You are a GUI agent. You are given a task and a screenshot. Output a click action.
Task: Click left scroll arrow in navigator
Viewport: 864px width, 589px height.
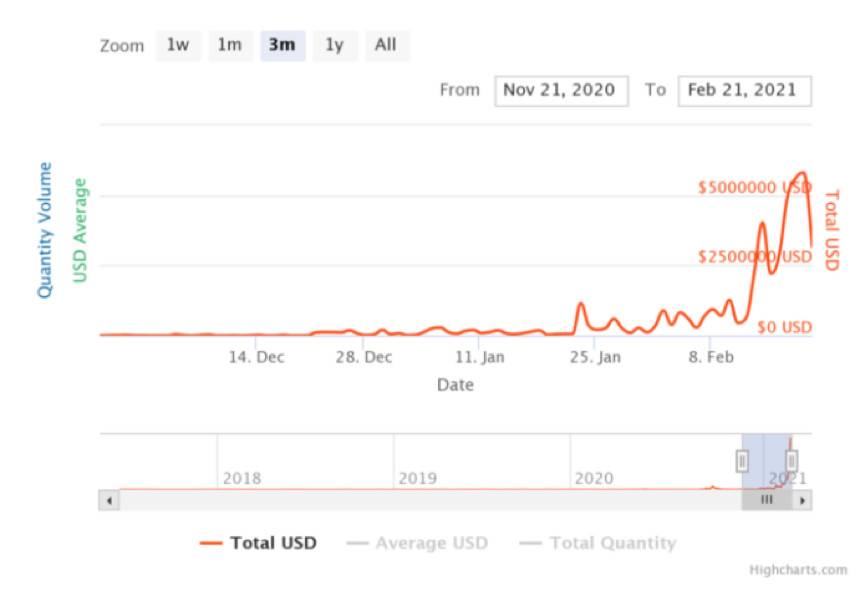(109, 500)
